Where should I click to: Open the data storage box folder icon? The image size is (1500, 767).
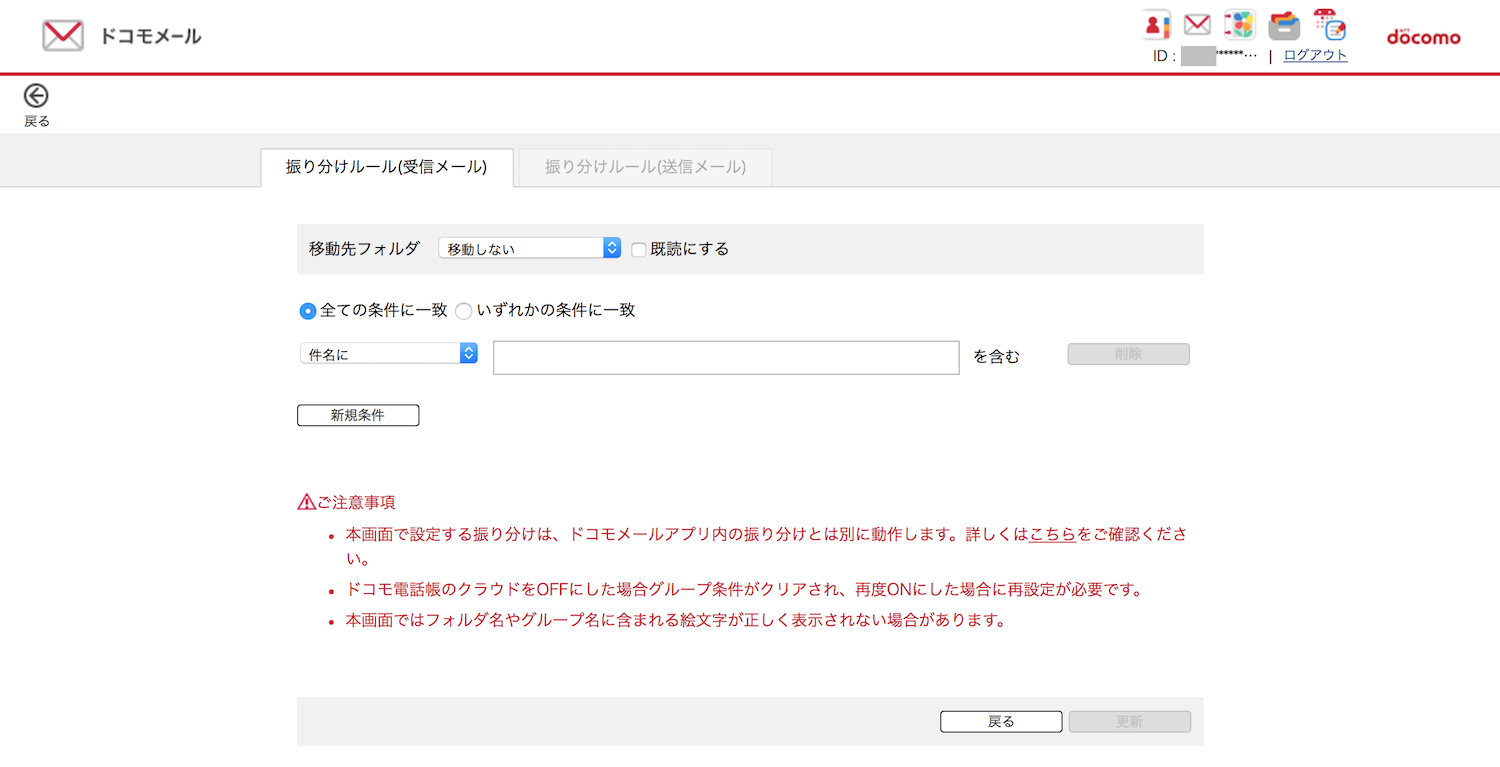click(x=1284, y=25)
